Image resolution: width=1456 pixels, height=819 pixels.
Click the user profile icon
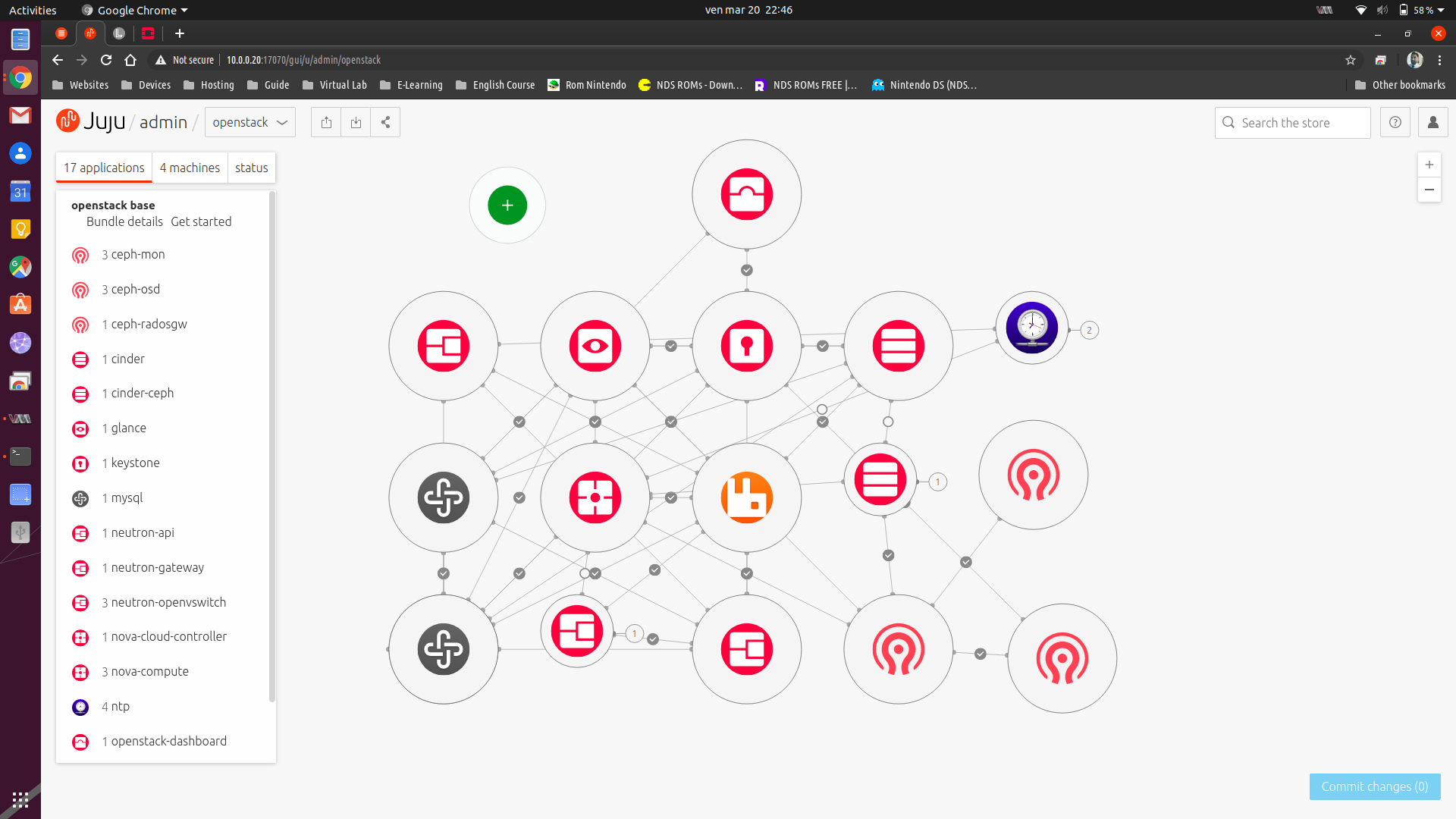click(1432, 122)
